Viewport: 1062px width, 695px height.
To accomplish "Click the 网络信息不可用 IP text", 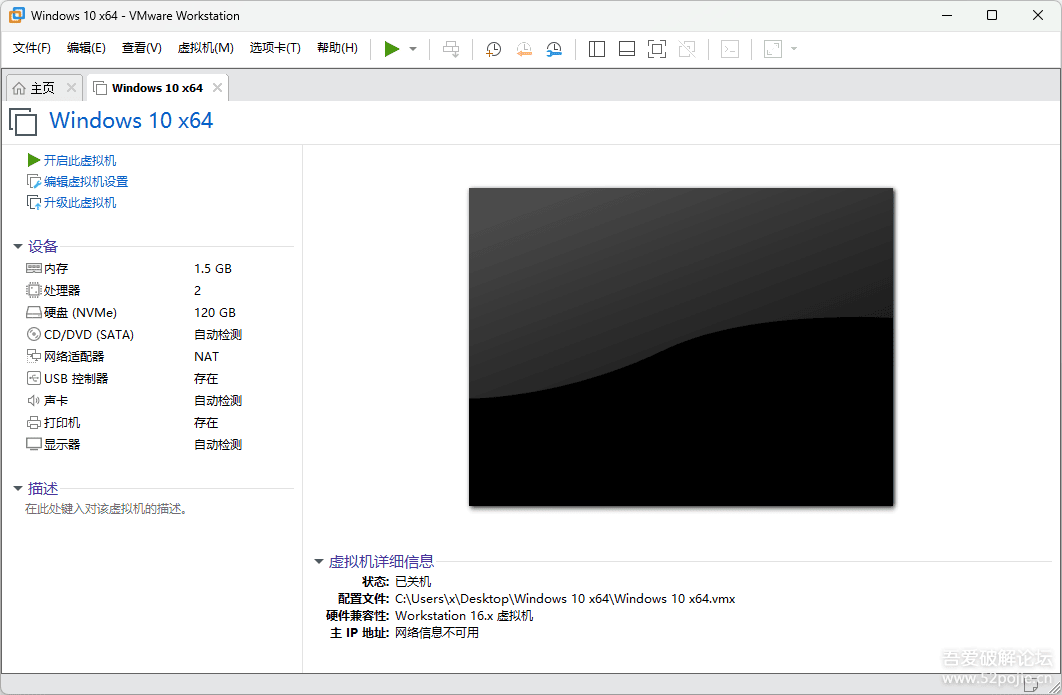I will [x=437, y=633].
